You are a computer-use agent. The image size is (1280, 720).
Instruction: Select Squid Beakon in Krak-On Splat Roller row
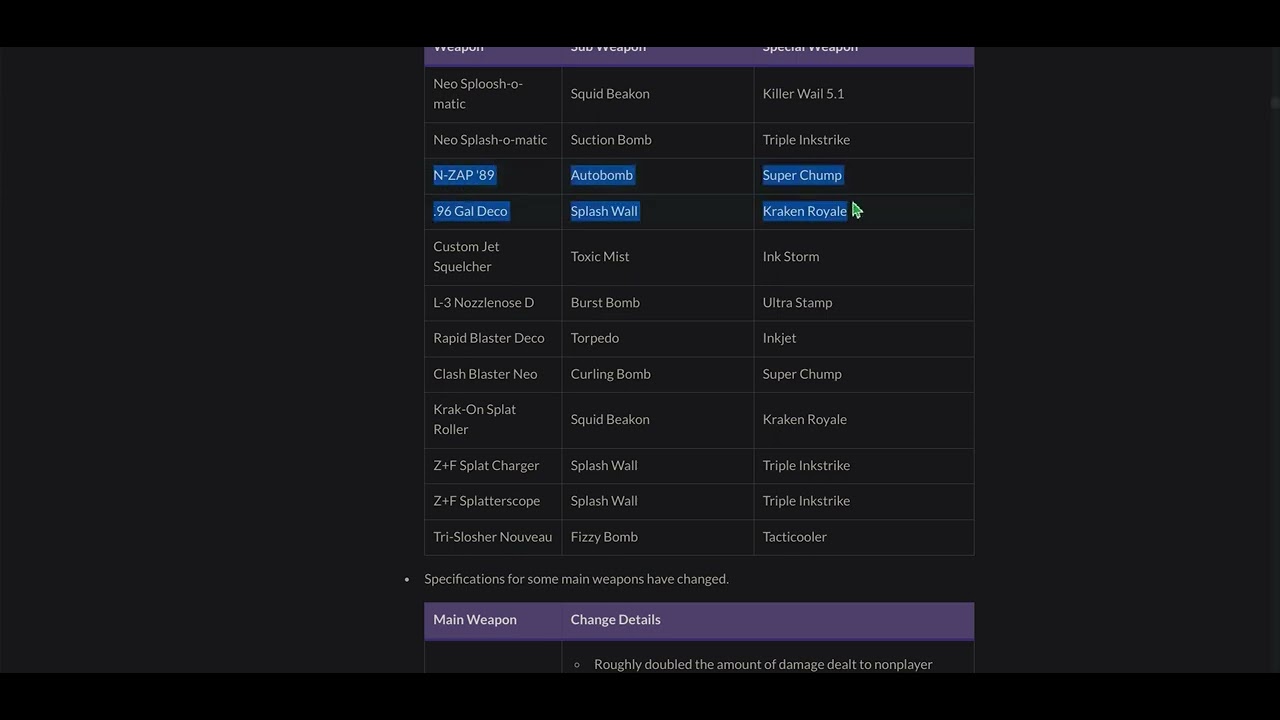pyautogui.click(x=657, y=420)
